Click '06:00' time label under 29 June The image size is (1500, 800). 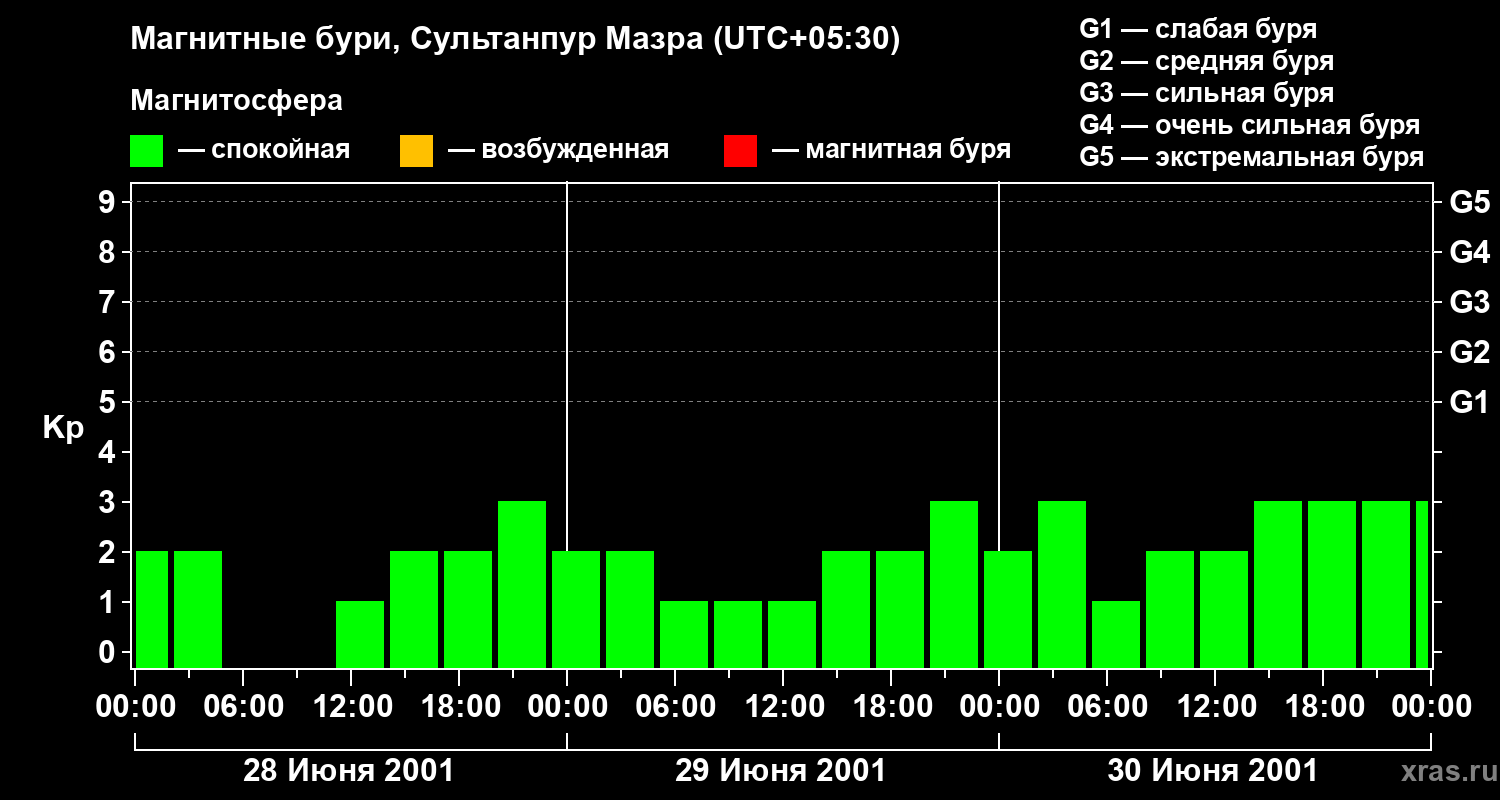pos(675,707)
